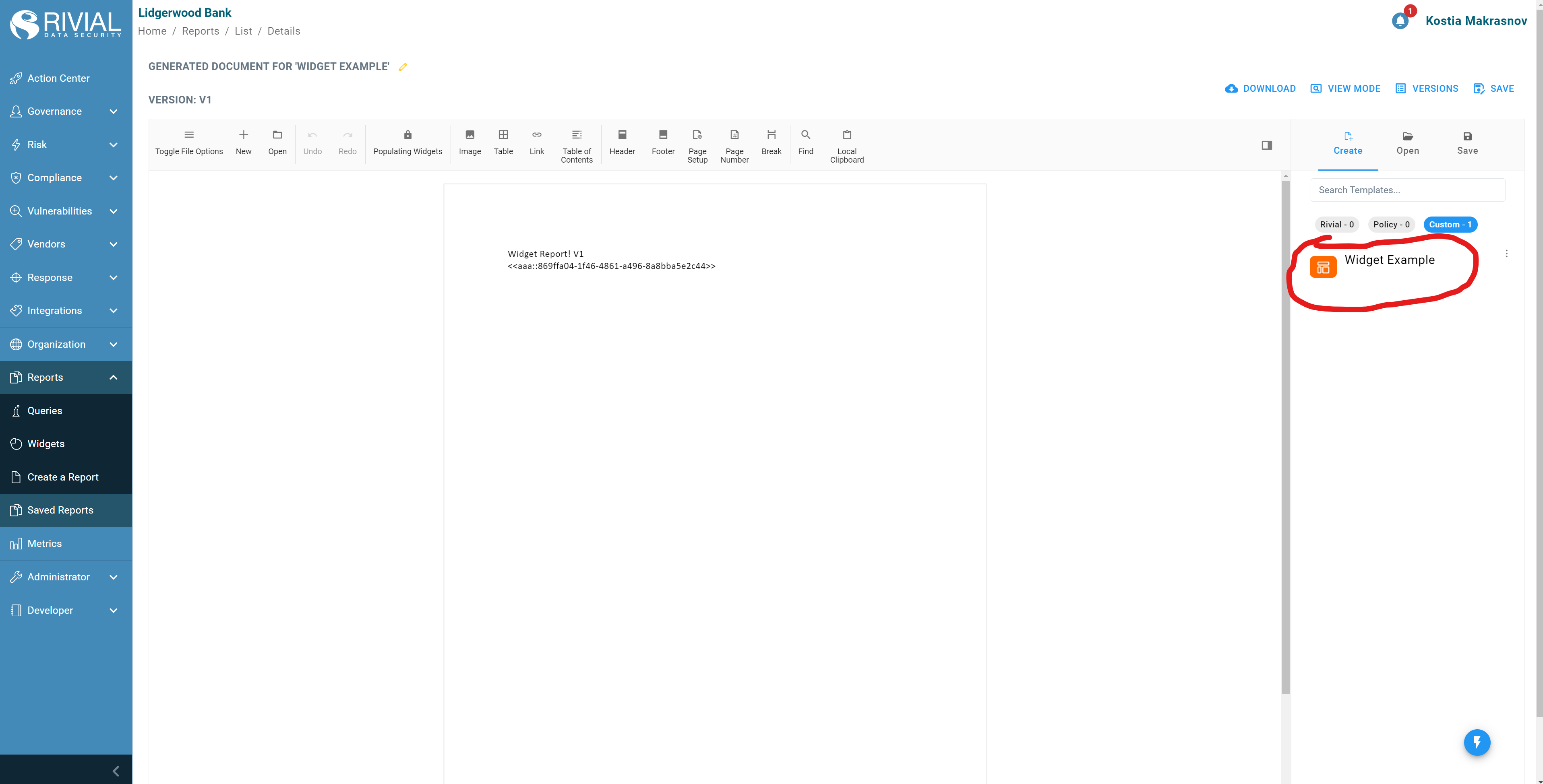Select the Custom - 1 template filter
Viewport: 1543px width, 784px height.
click(x=1450, y=225)
